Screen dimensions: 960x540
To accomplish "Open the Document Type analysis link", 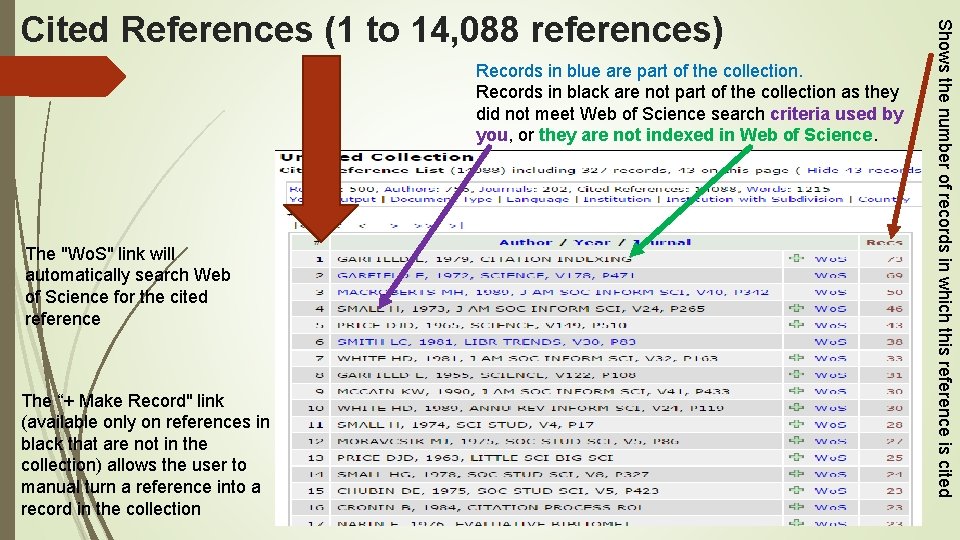I will click(441, 199).
